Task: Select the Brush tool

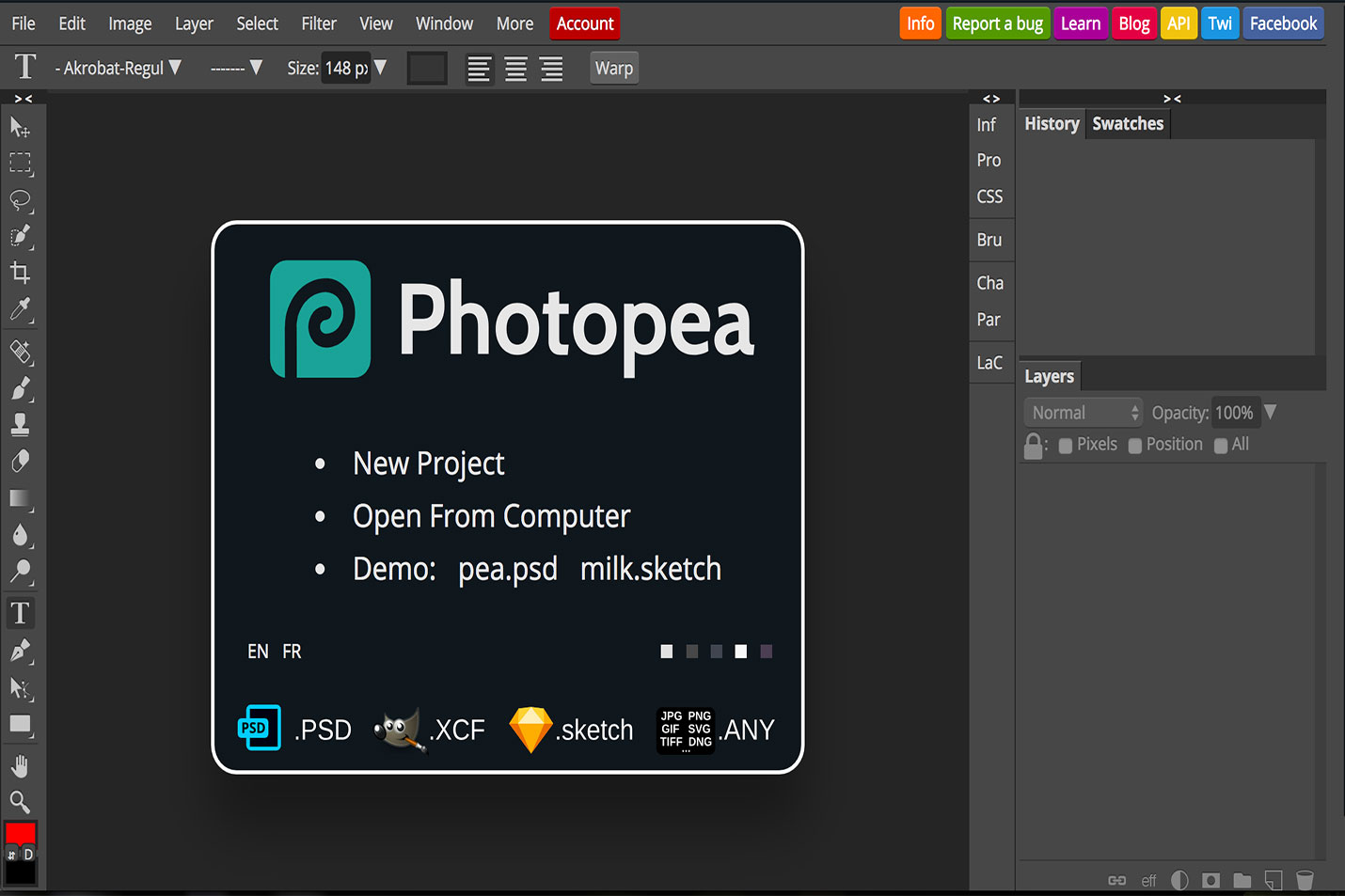Action: point(20,388)
